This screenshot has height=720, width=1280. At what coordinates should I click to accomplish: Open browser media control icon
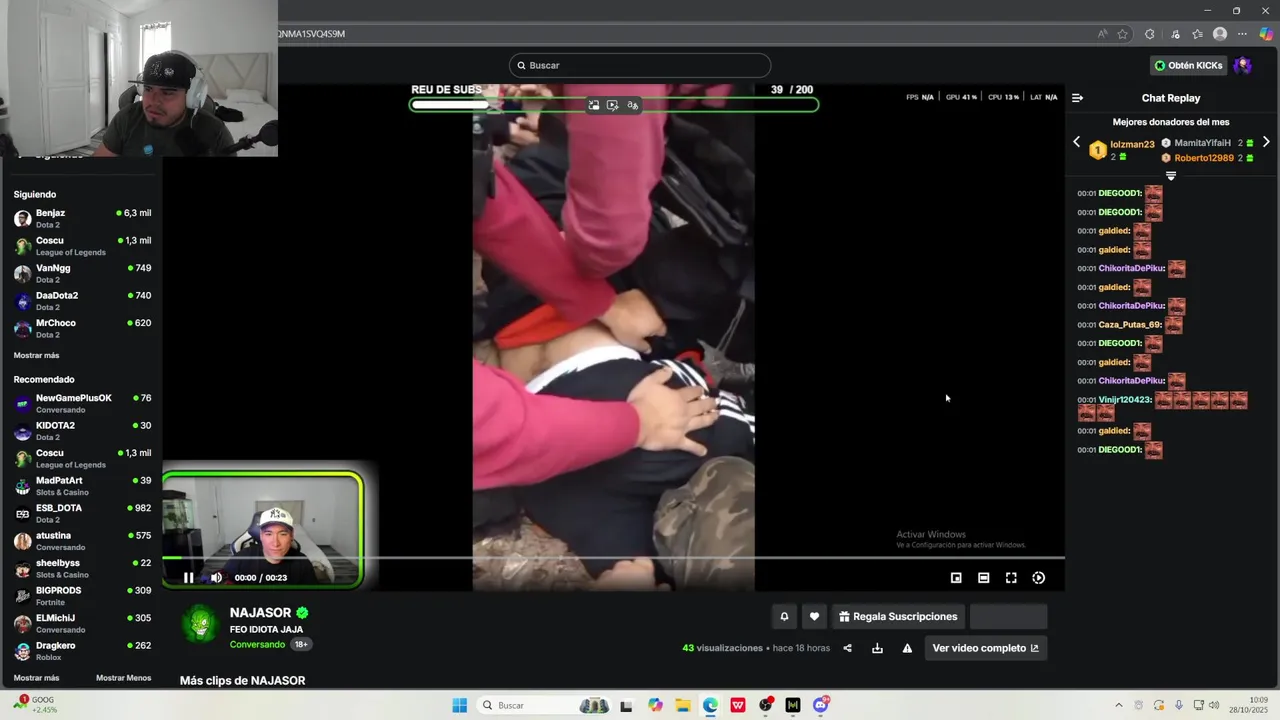tap(1176, 34)
